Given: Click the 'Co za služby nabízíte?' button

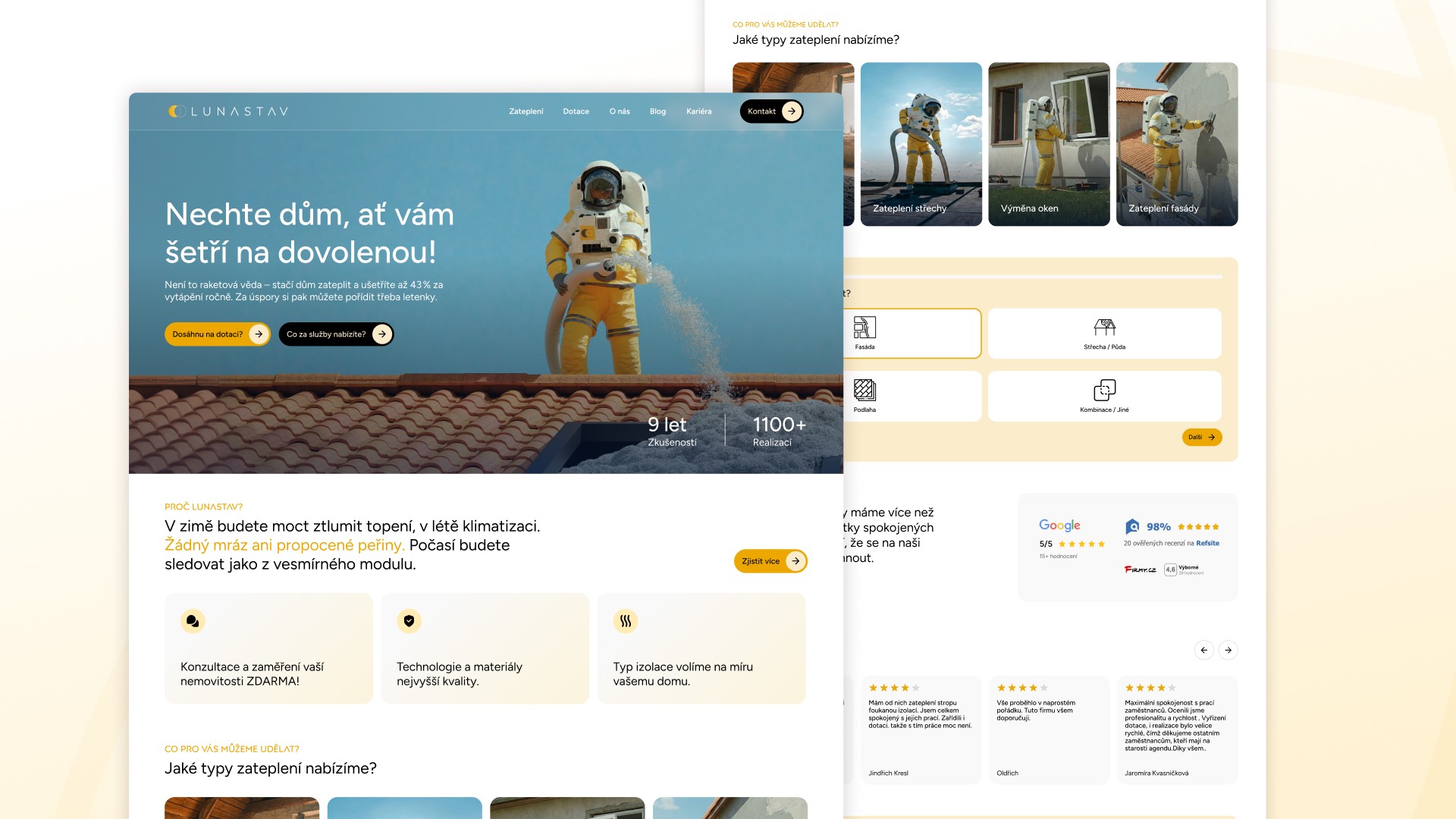Looking at the screenshot, I should (336, 334).
